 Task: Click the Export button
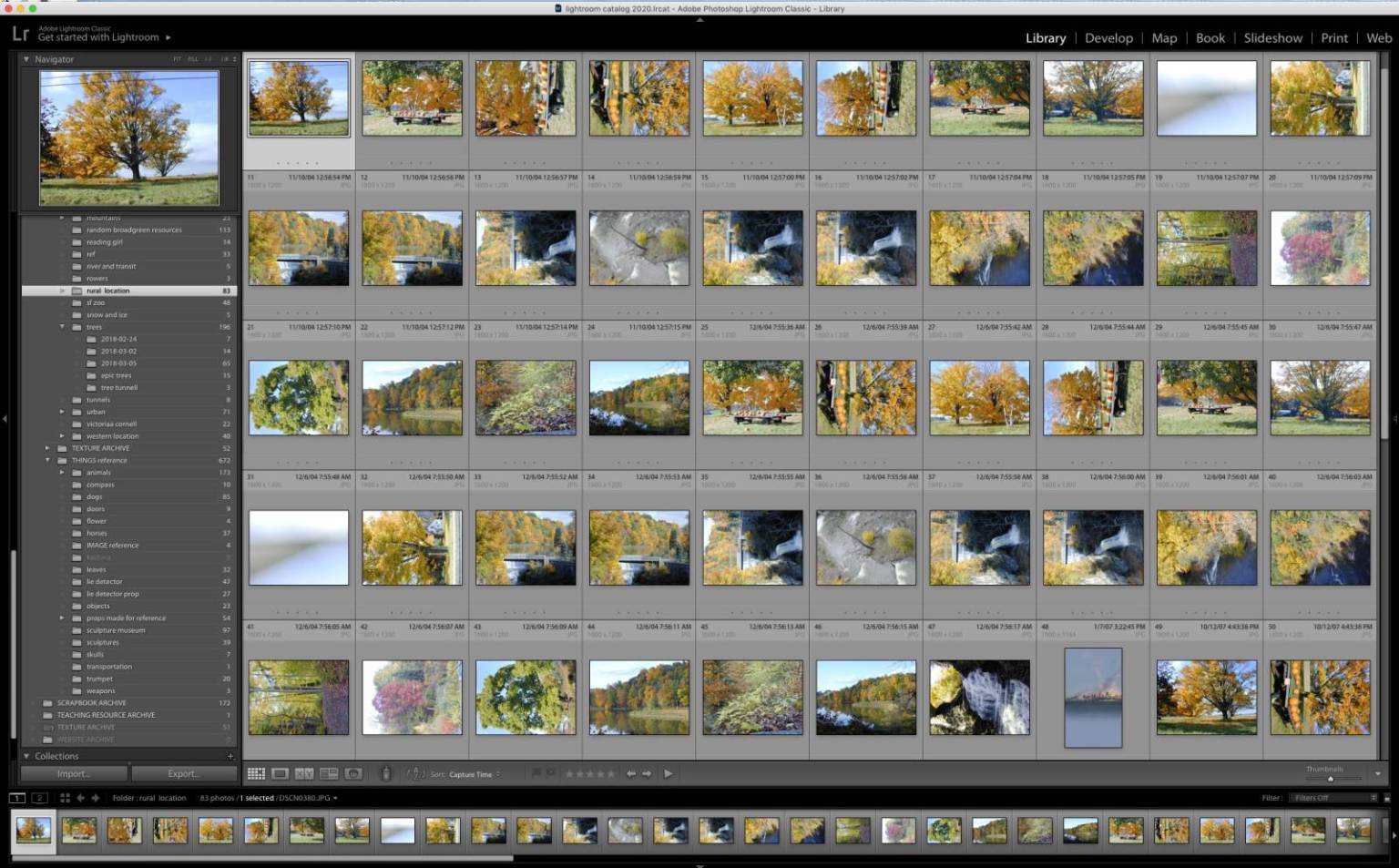183,773
